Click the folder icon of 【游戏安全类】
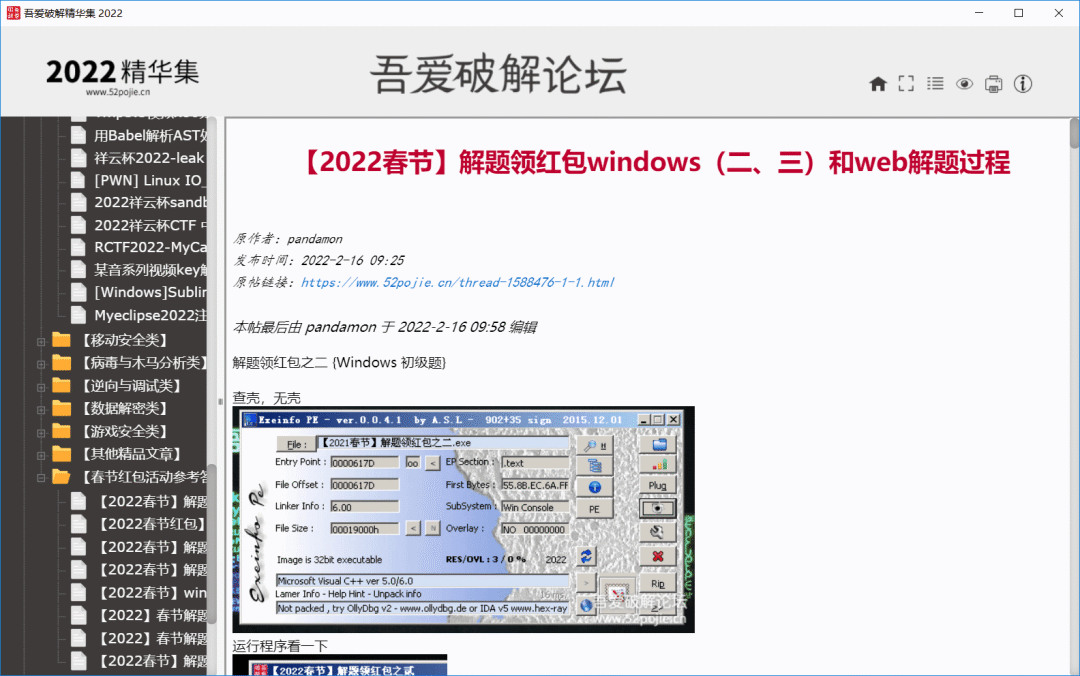 pos(62,431)
